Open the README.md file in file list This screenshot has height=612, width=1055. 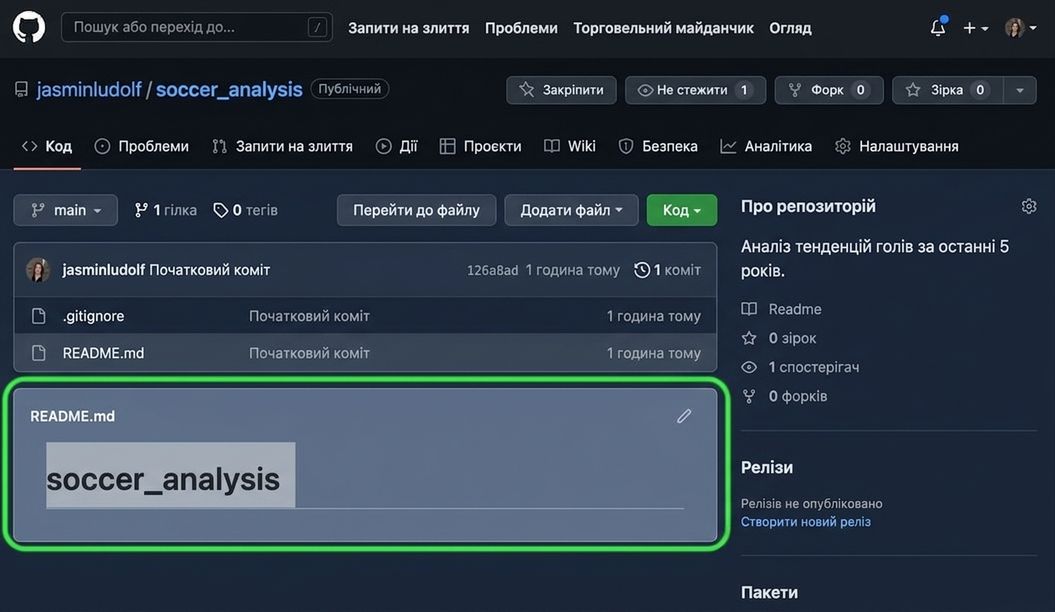[103, 353]
